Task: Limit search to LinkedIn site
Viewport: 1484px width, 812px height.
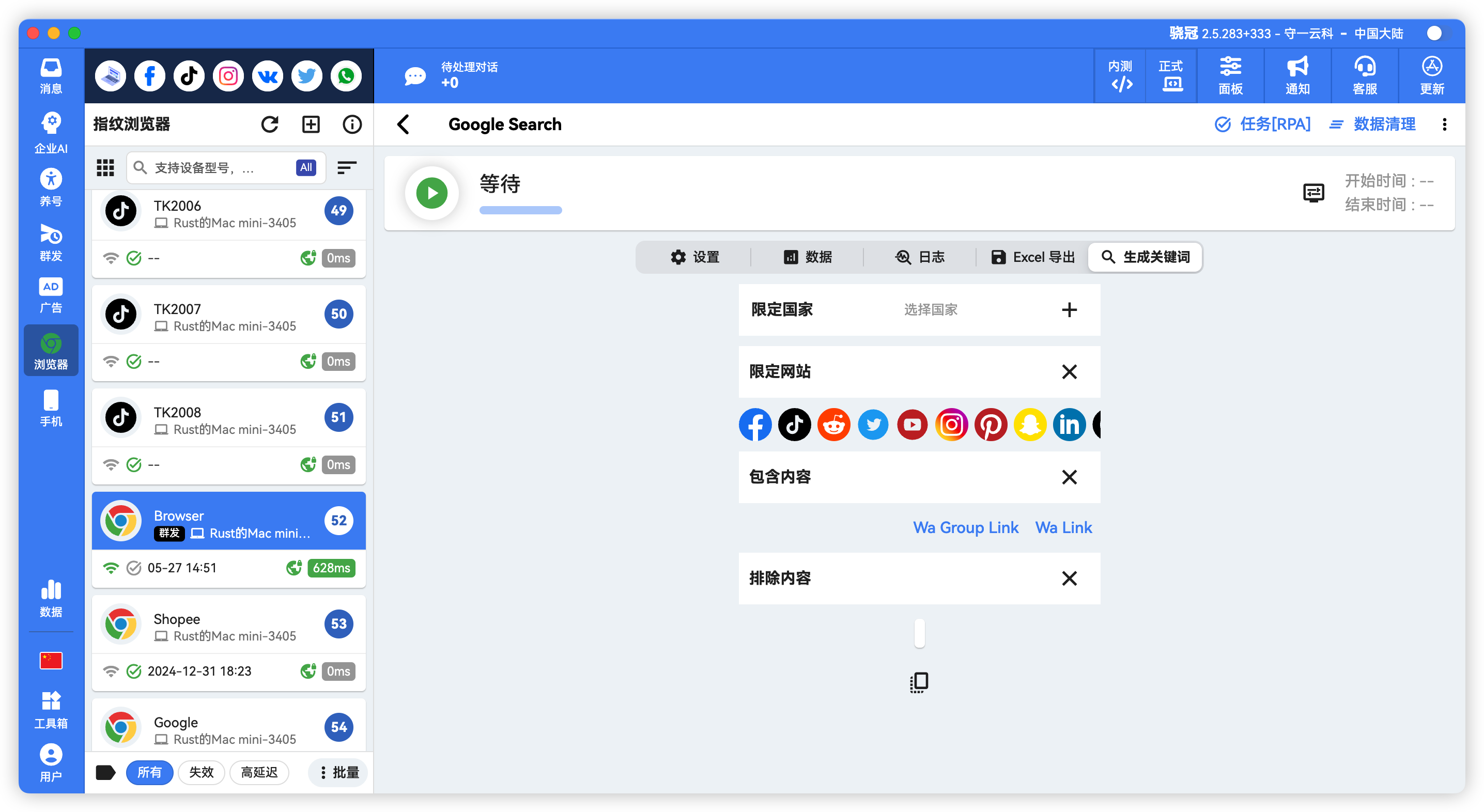Action: click(x=1069, y=425)
